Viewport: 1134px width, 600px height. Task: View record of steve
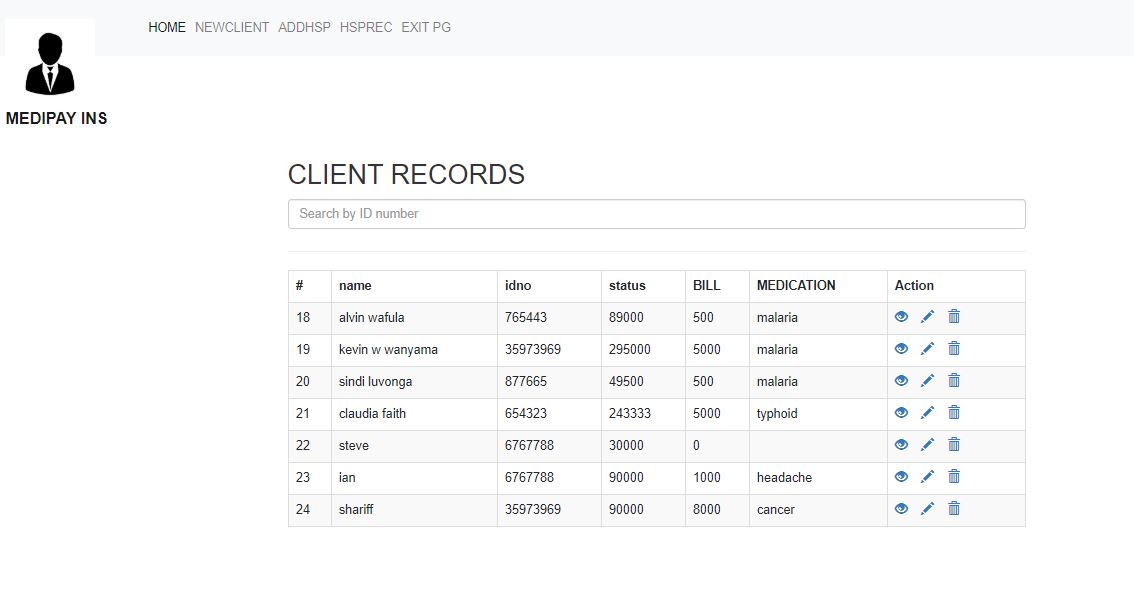(901, 445)
